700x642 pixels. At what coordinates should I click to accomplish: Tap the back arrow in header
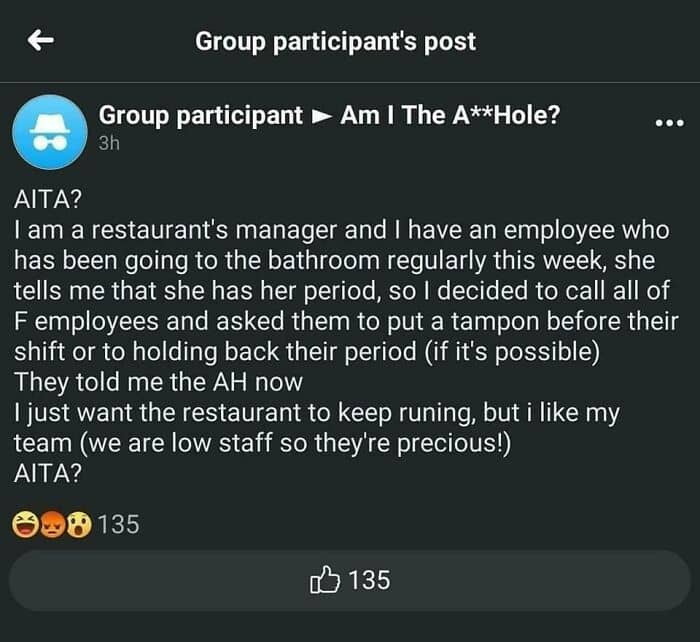point(41,40)
